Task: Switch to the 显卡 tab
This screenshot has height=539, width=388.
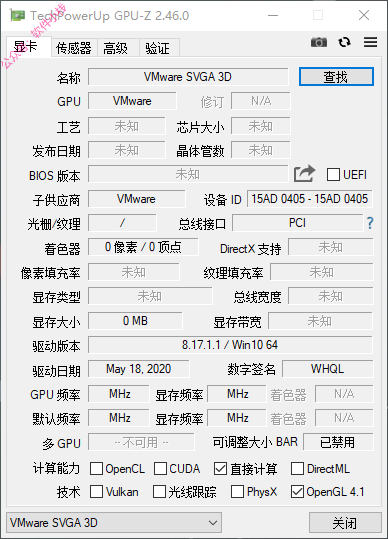Action: (29, 46)
